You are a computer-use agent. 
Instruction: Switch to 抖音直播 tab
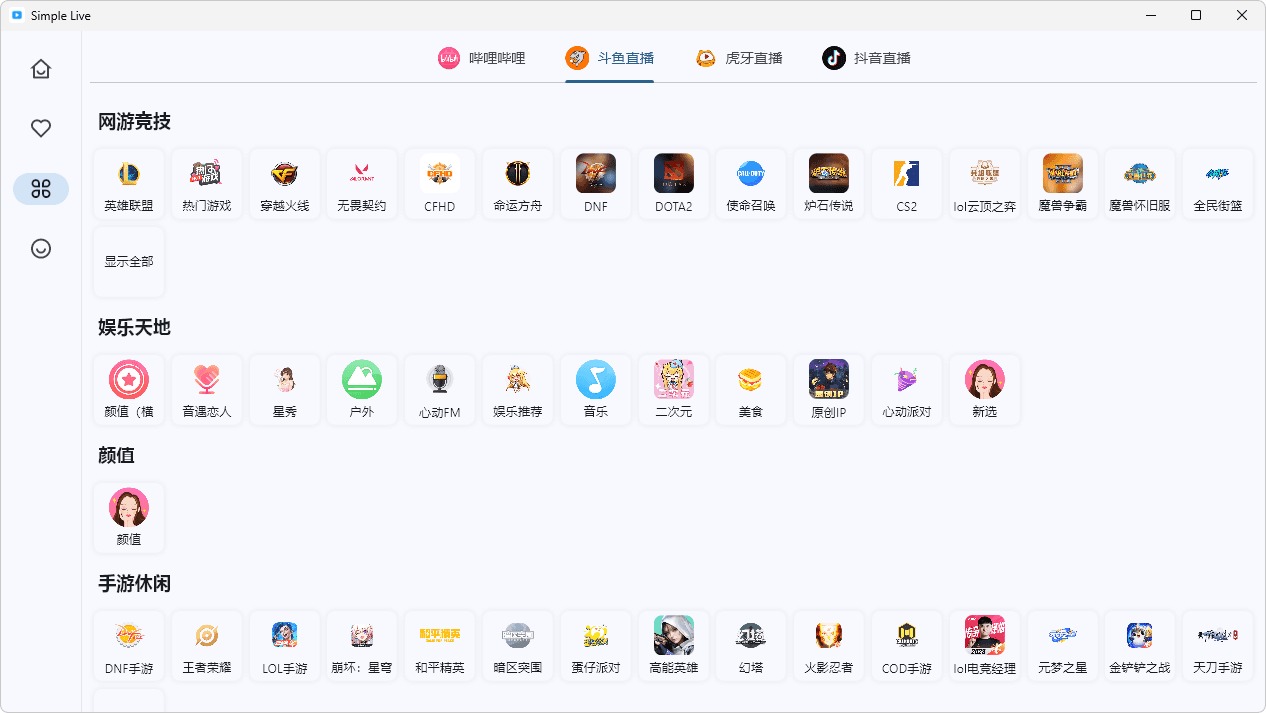[866, 58]
